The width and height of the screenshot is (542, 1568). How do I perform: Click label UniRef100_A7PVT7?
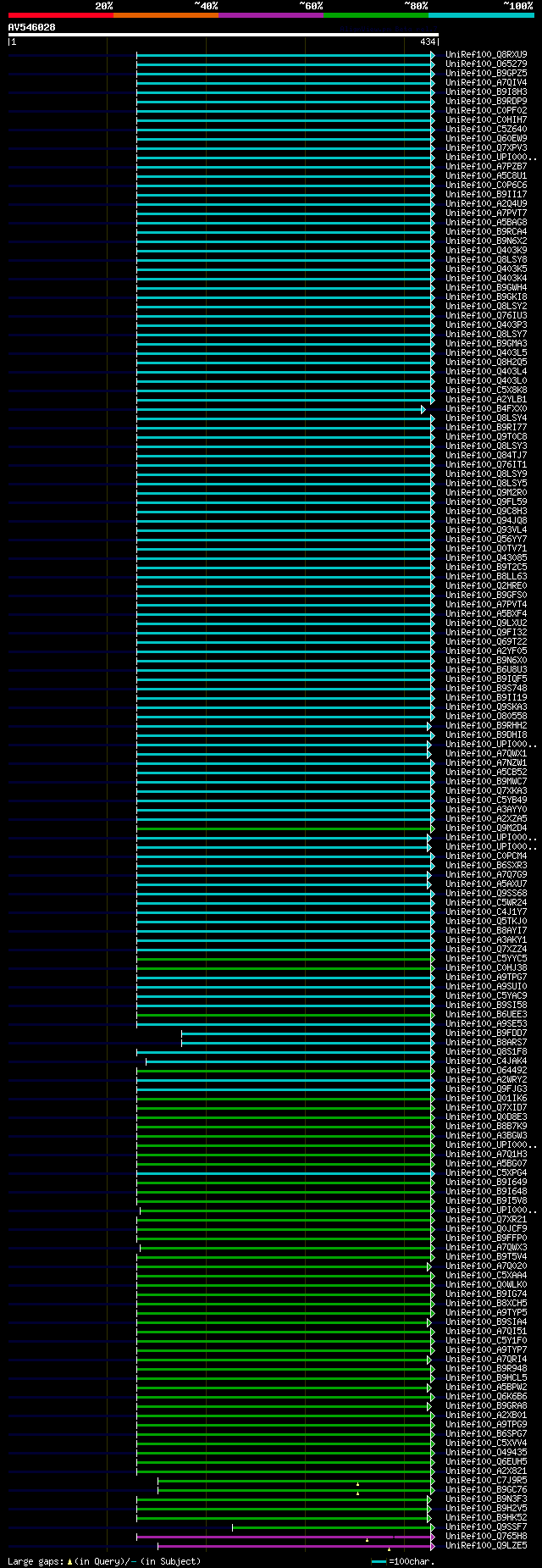click(x=486, y=213)
